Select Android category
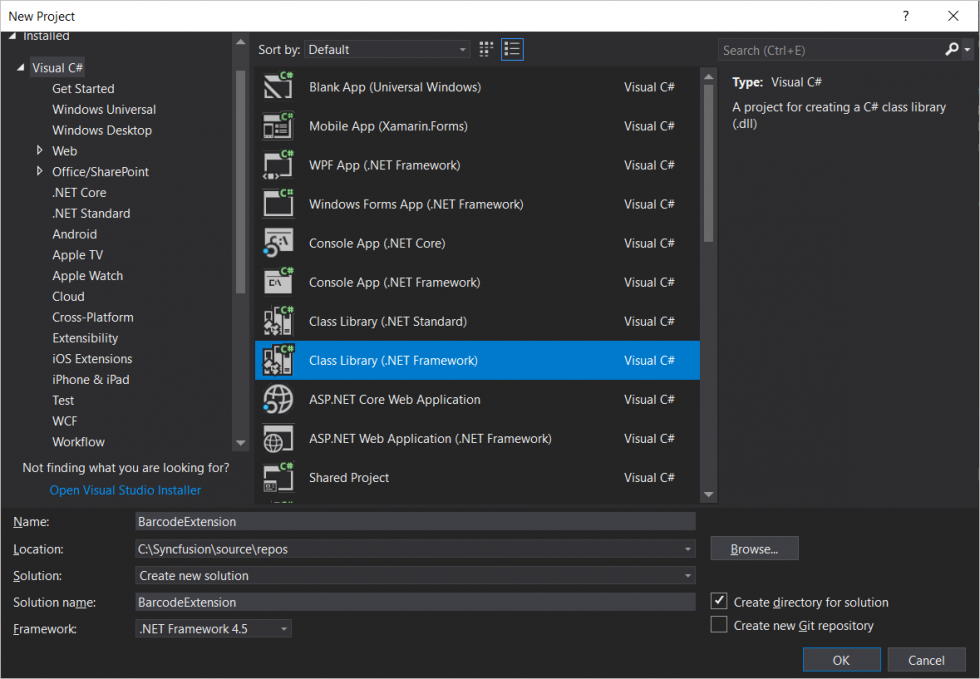This screenshot has height=679, width=980. pyautogui.click(x=74, y=234)
